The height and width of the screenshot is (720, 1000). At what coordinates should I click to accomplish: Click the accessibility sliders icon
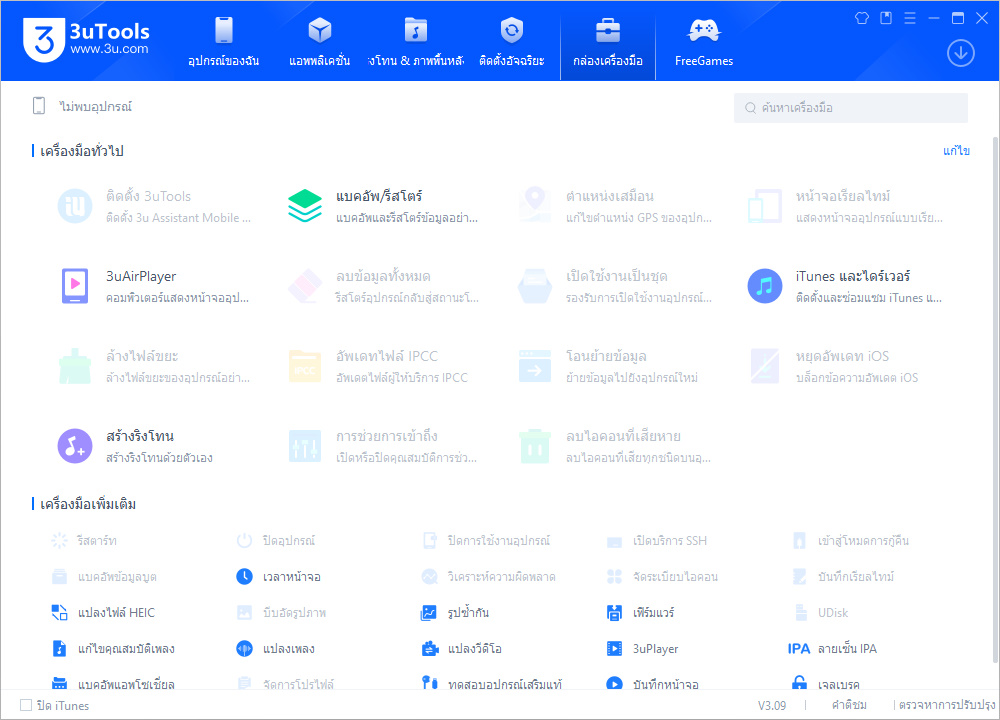305,446
